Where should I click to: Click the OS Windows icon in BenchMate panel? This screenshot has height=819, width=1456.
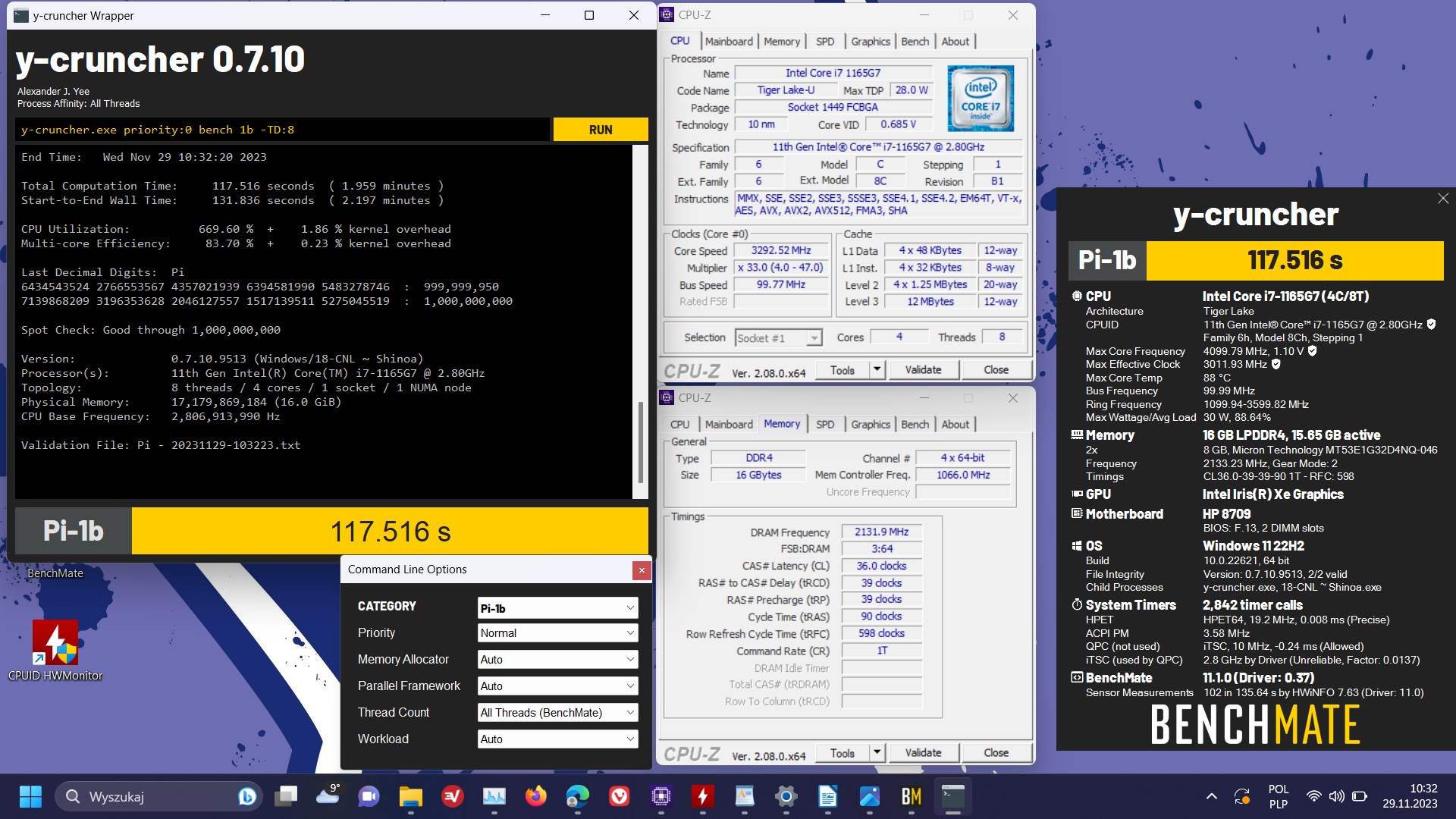1077,546
